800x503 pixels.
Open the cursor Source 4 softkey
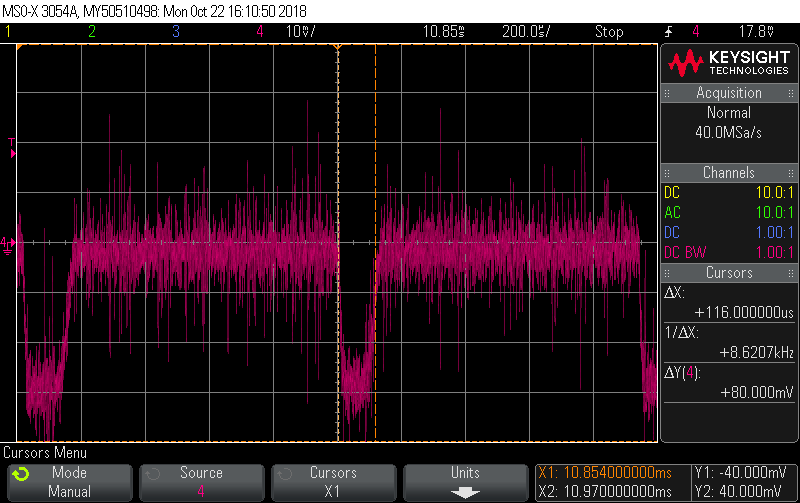202,483
